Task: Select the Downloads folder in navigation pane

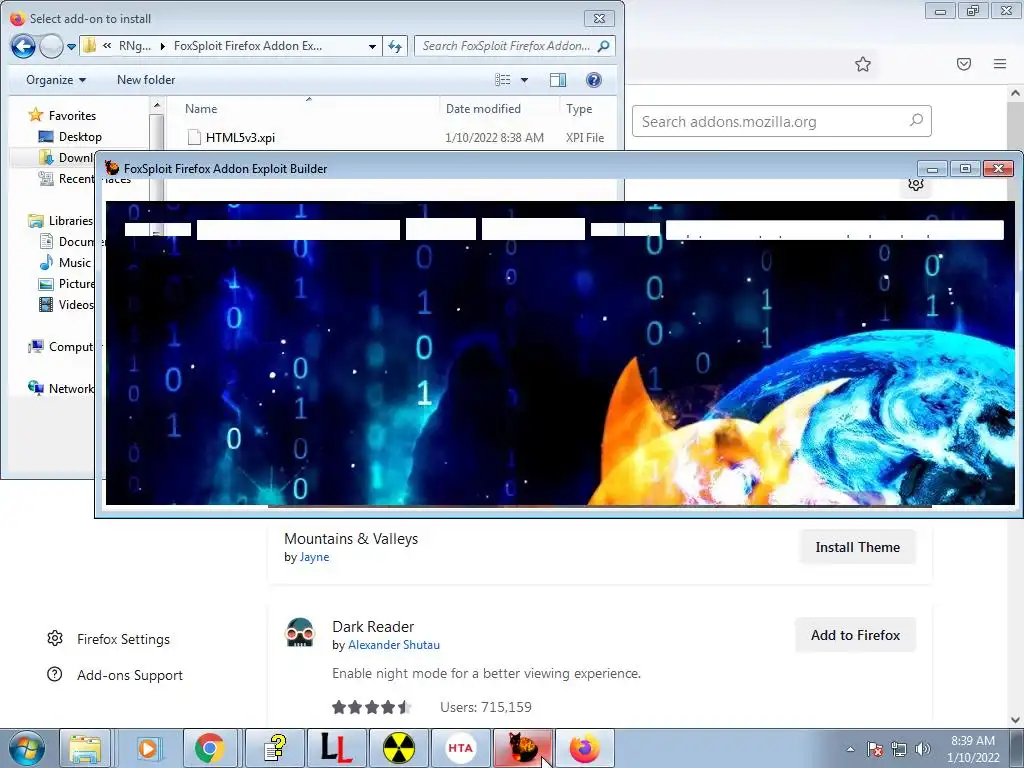Action: click(65, 157)
